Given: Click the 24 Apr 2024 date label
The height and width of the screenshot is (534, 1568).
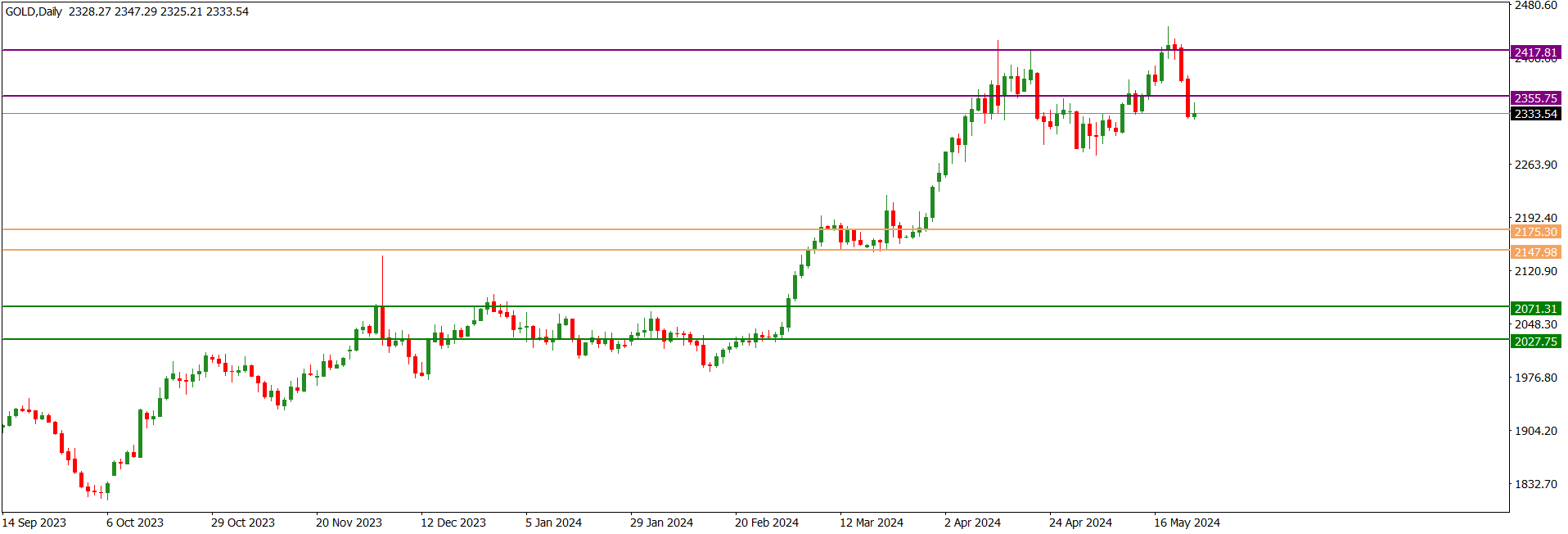Looking at the screenshot, I should click(1080, 523).
